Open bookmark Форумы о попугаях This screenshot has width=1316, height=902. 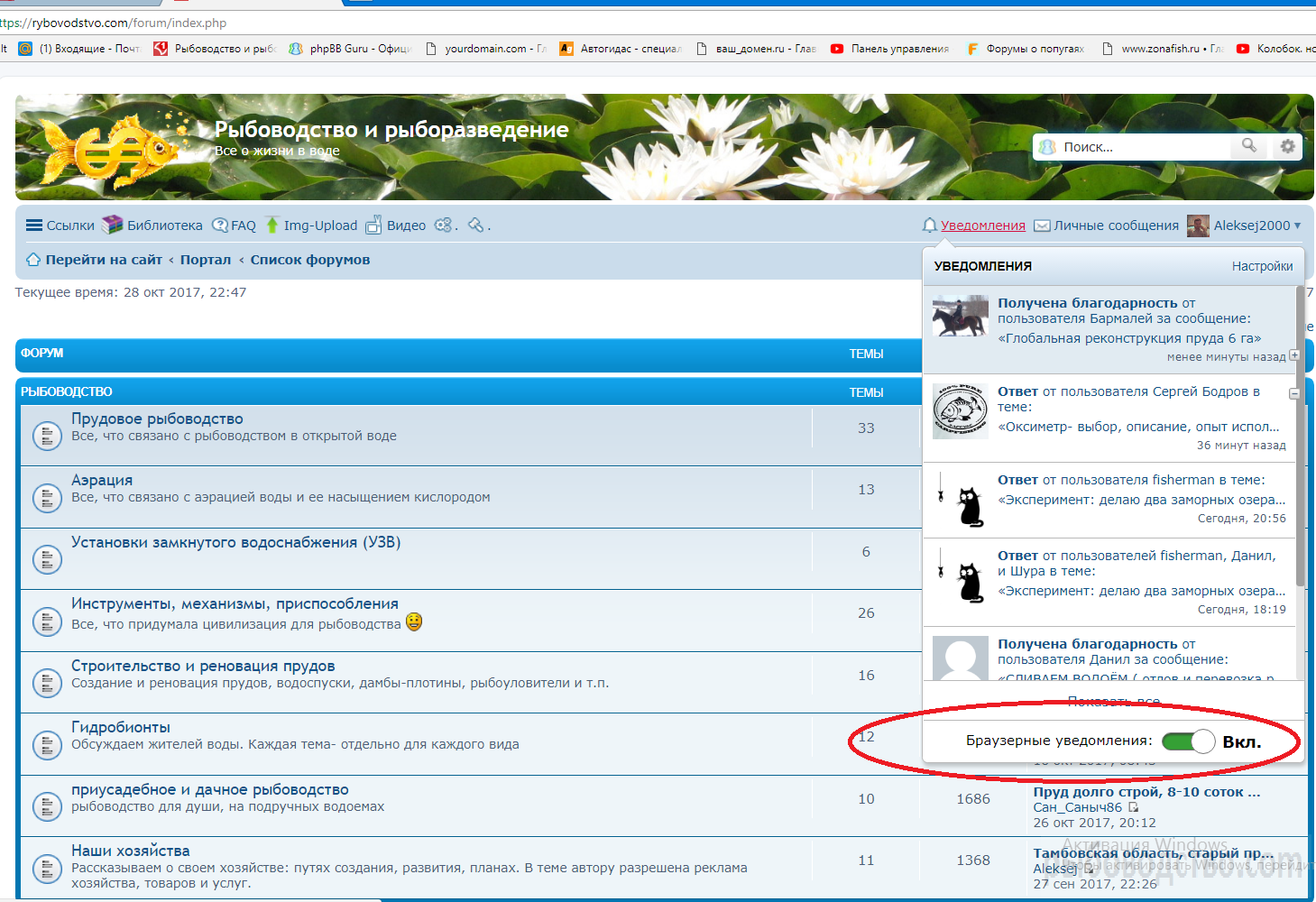click(1026, 49)
